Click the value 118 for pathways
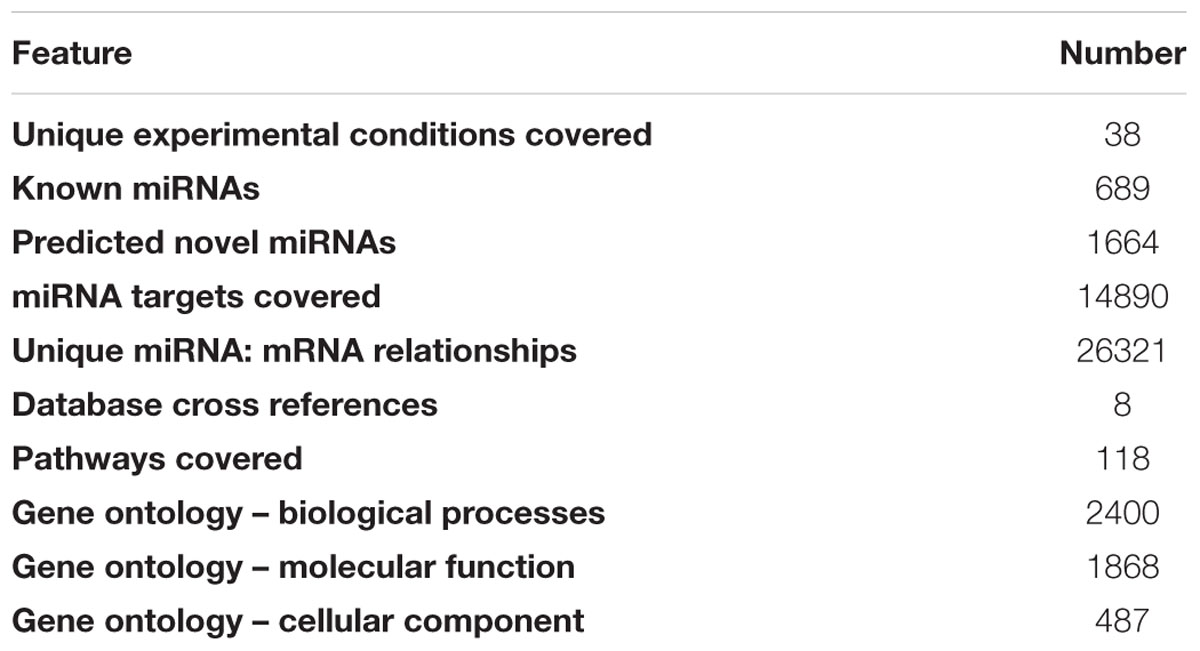The image size is (1200, 651). [1122, 458]
